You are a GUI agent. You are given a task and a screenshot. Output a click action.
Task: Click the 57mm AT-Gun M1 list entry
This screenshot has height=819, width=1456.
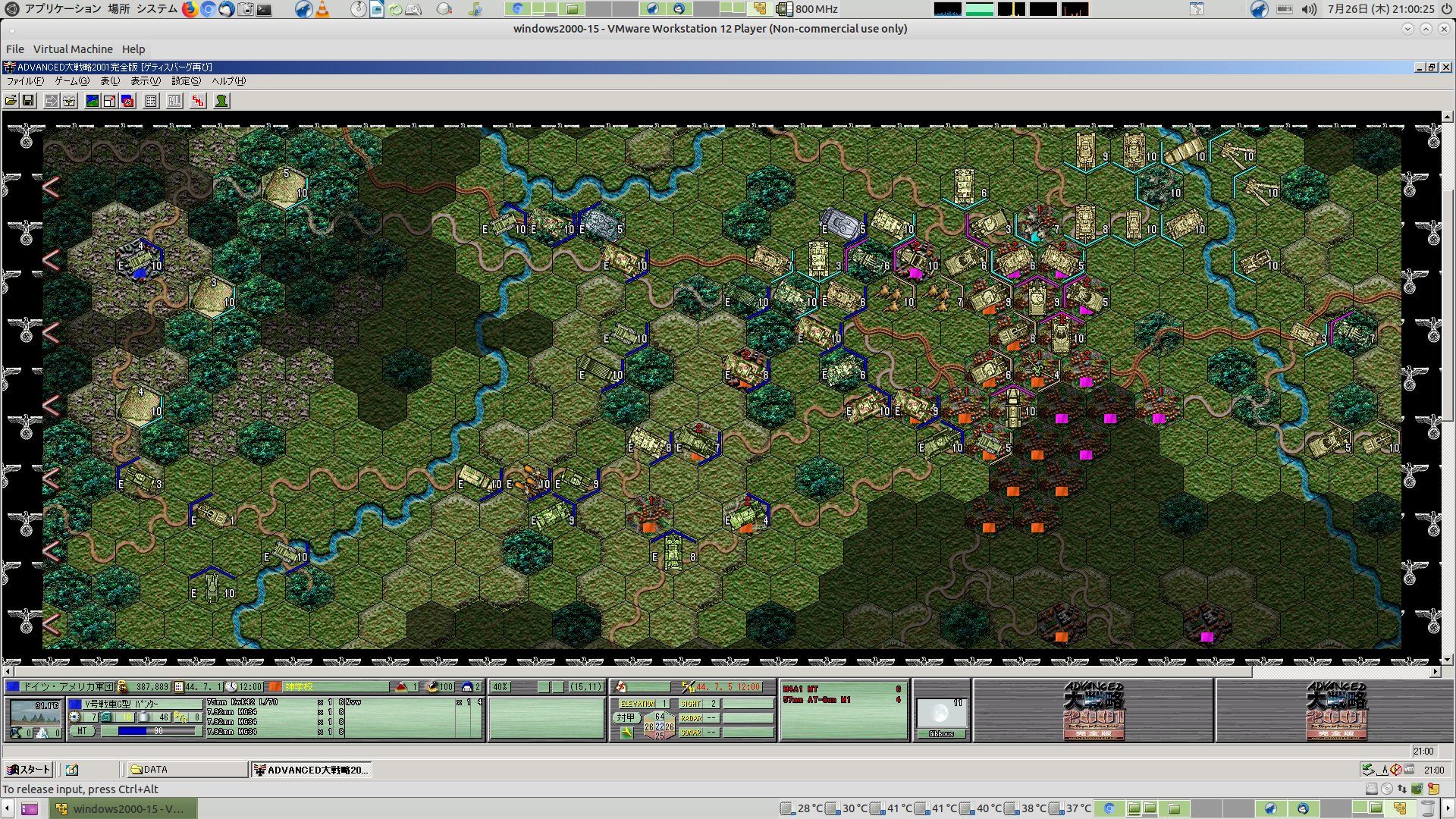click(x=842, y=700)
